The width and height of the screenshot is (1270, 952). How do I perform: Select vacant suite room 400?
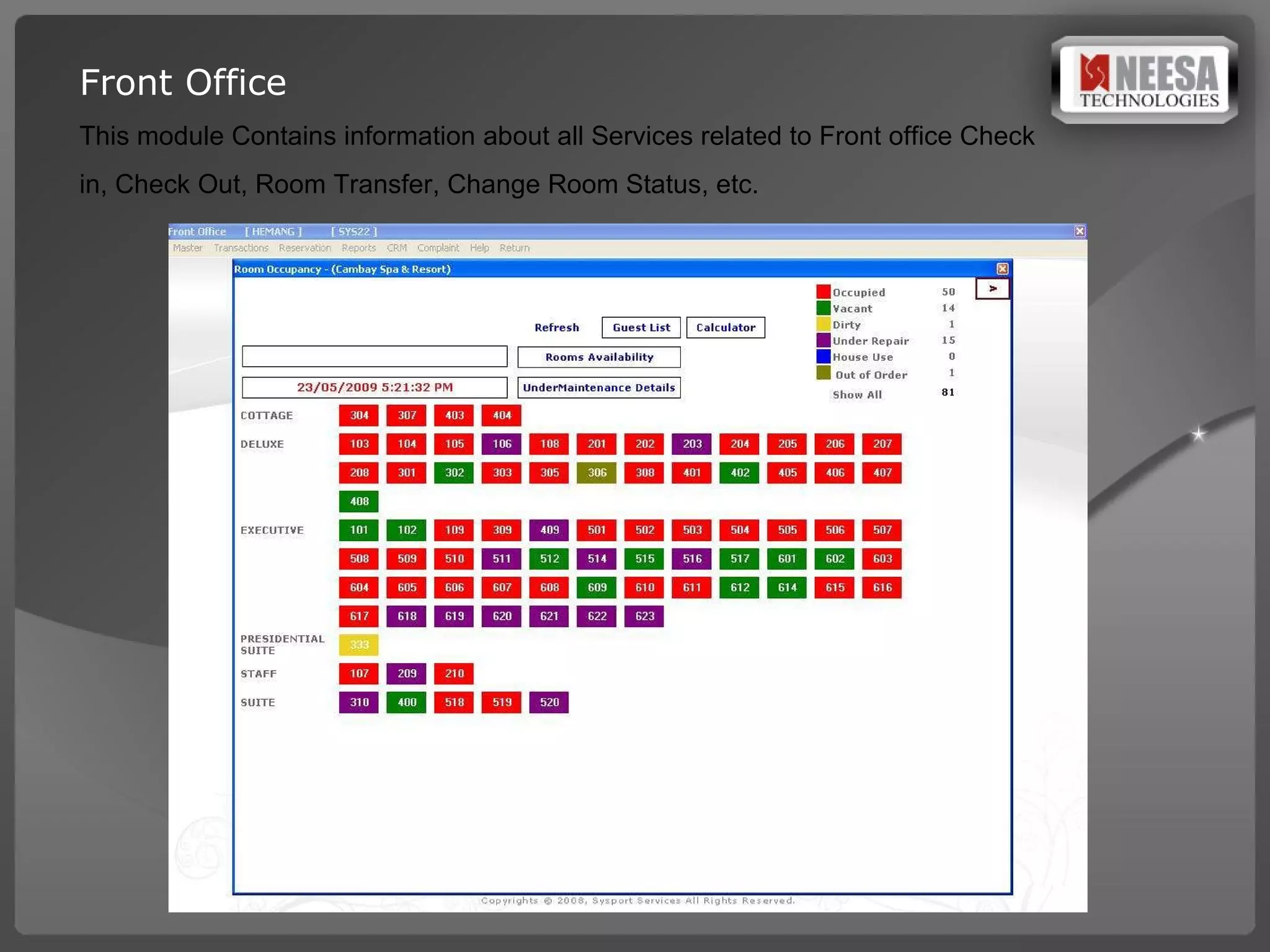(407, 702)
